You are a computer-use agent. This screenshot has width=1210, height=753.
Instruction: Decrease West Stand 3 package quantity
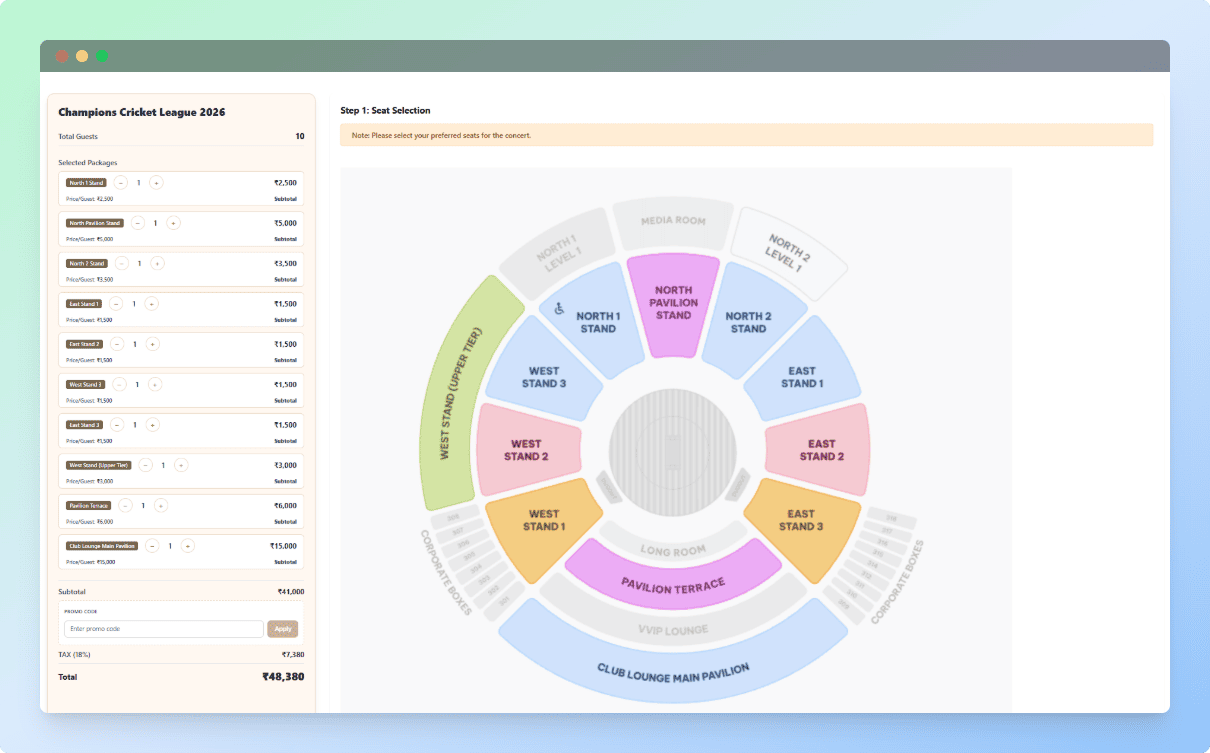pyautogui.click(x=120, y=384)
